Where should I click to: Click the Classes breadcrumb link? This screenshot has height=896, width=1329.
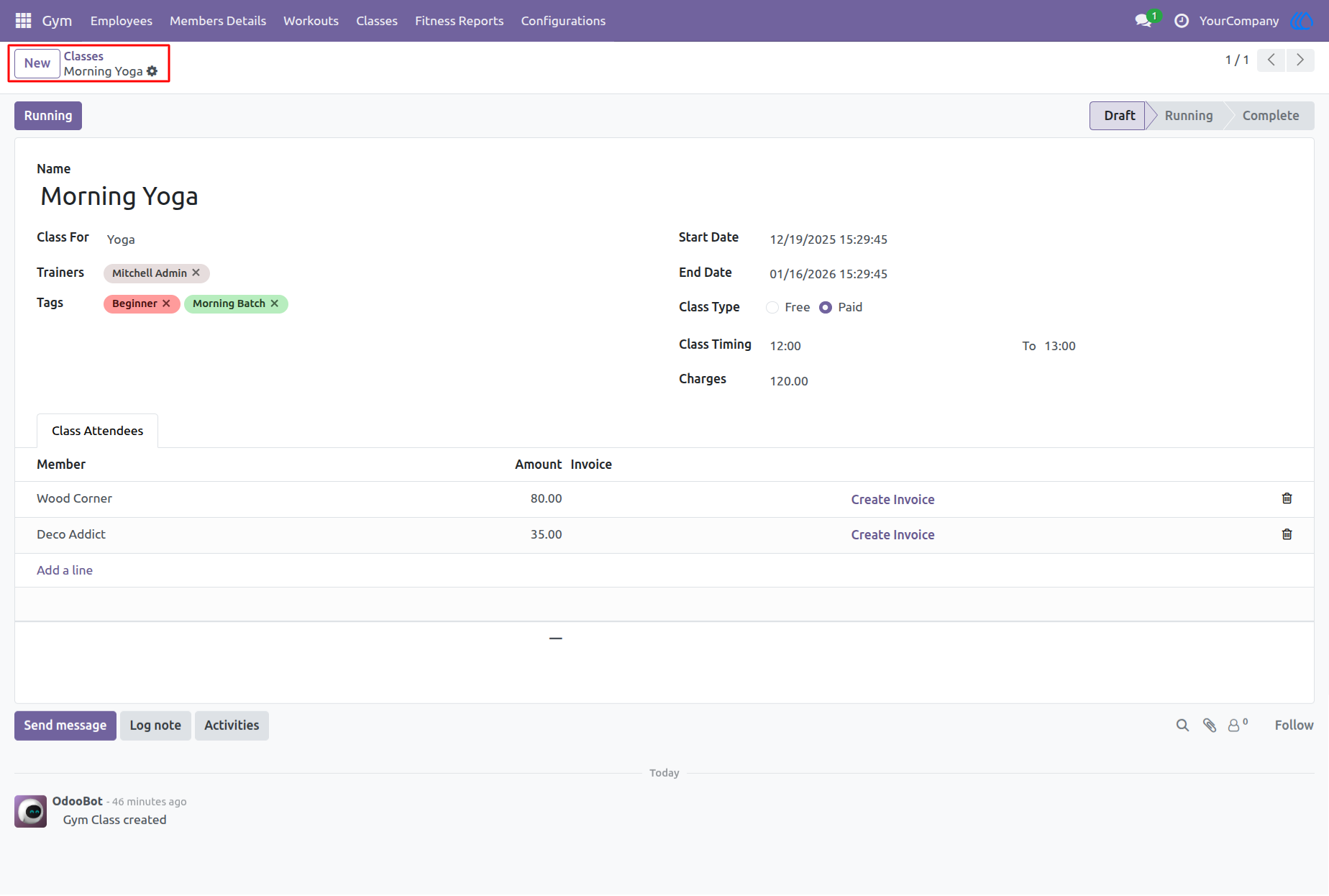coord(83,56)
